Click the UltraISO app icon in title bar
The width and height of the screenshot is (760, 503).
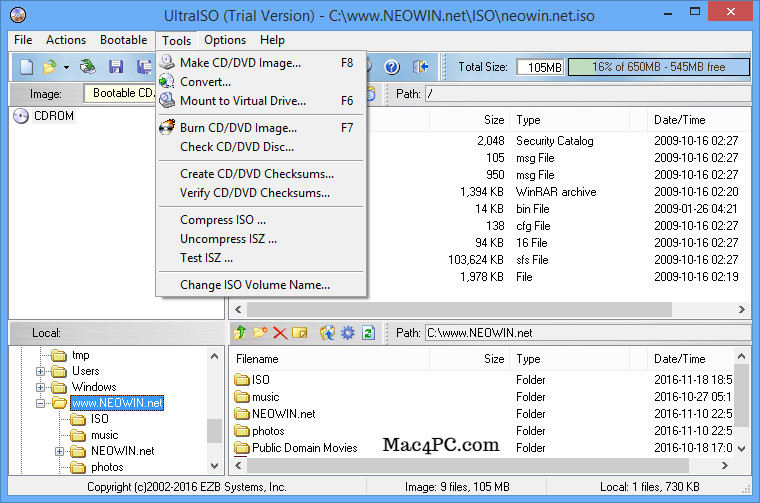(17, 15)
